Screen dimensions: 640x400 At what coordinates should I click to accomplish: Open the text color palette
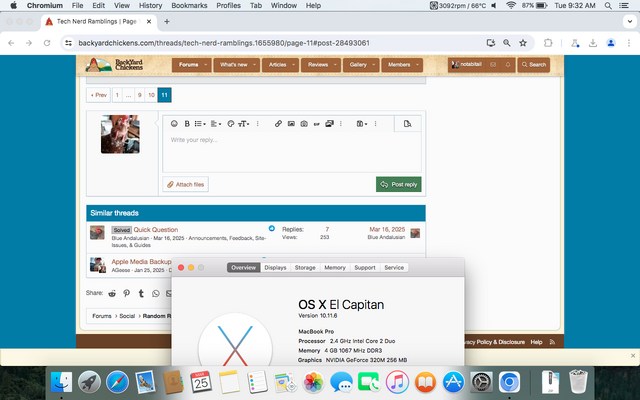pyautogui.click(x=231, y=124)
